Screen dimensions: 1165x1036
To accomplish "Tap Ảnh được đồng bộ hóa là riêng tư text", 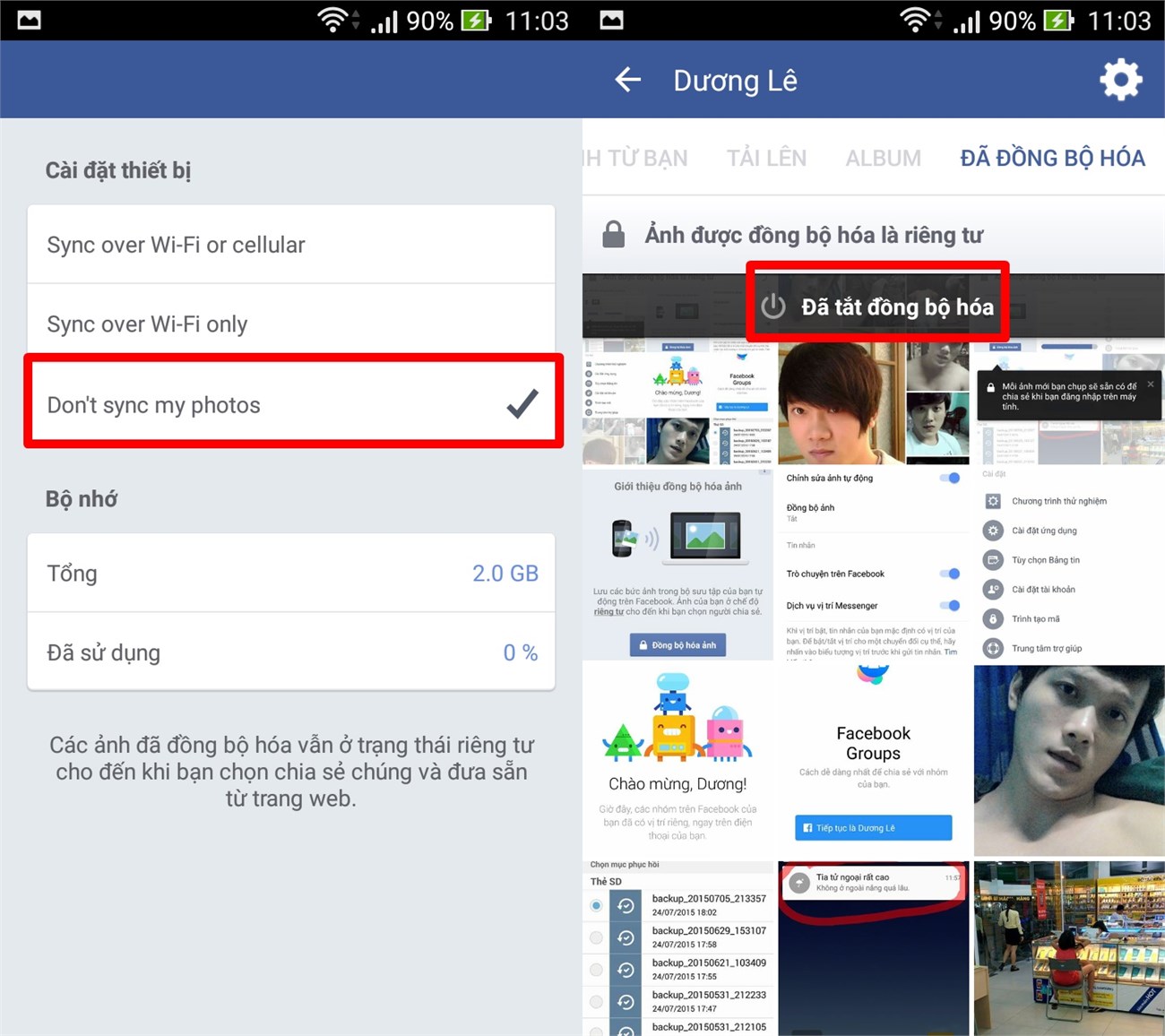I will coord(814,235).
